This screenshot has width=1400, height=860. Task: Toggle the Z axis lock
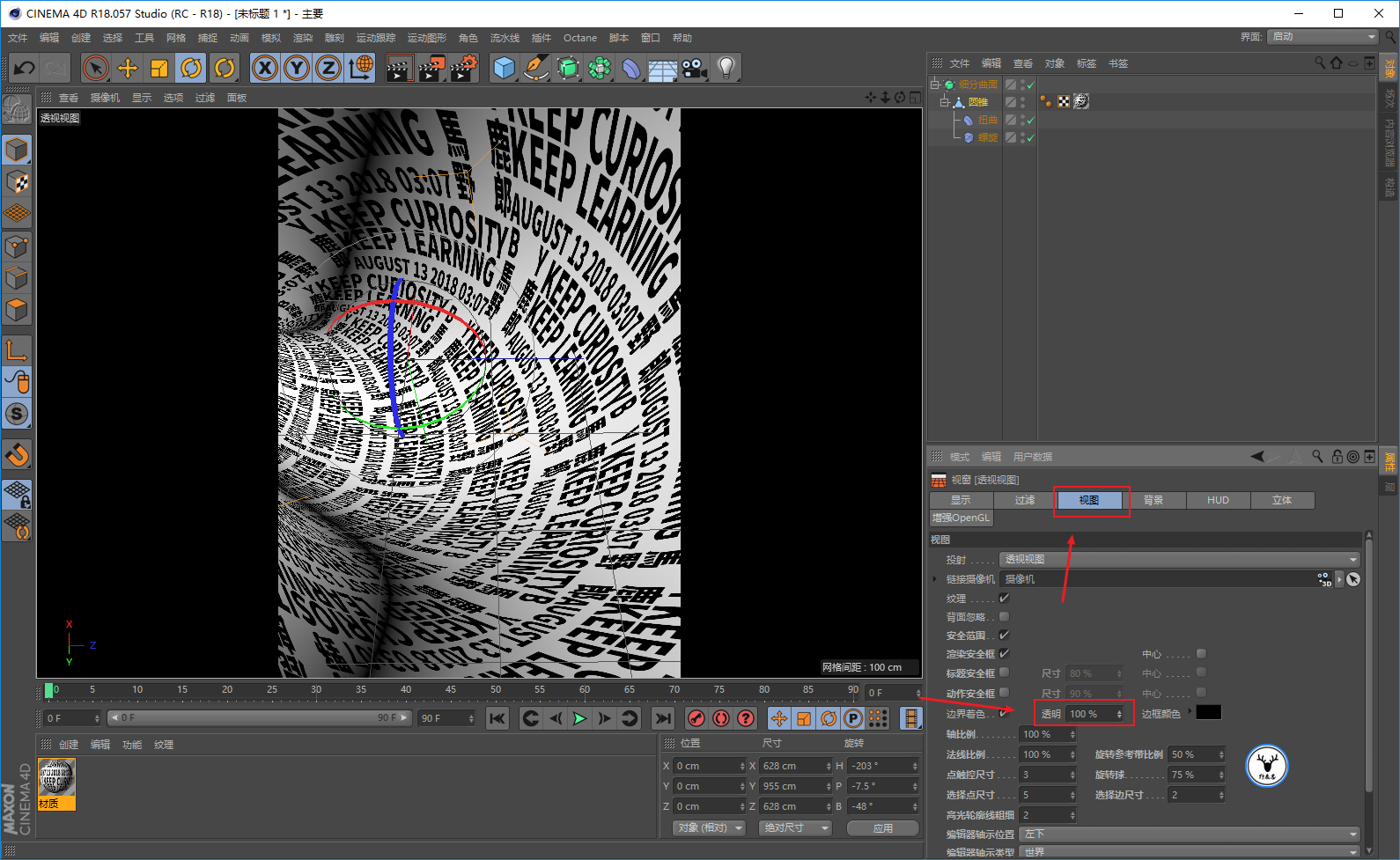328,68
